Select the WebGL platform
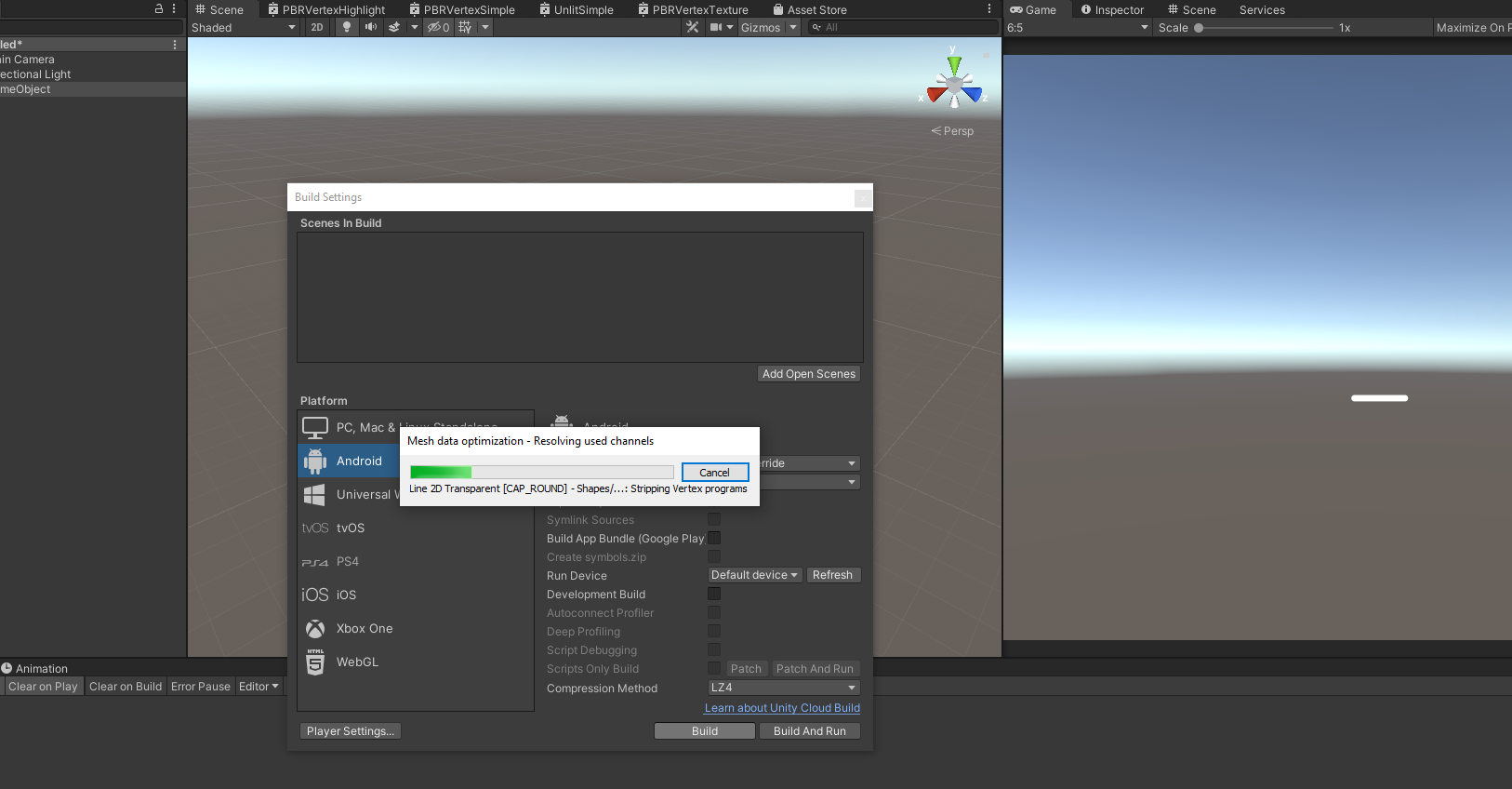This screenshot has width=1512, height=789. (416, 662)
